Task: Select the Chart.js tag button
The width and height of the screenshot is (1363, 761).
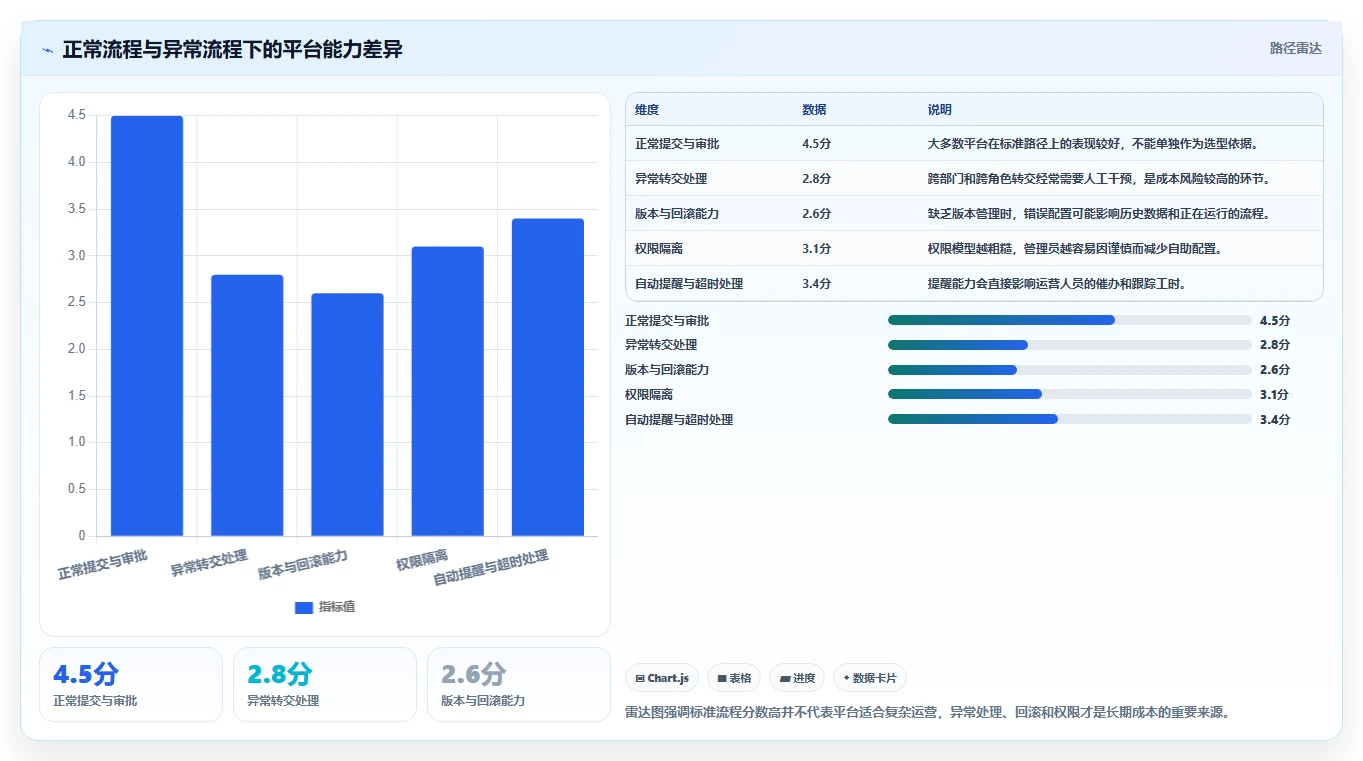Action: [662, 678]
